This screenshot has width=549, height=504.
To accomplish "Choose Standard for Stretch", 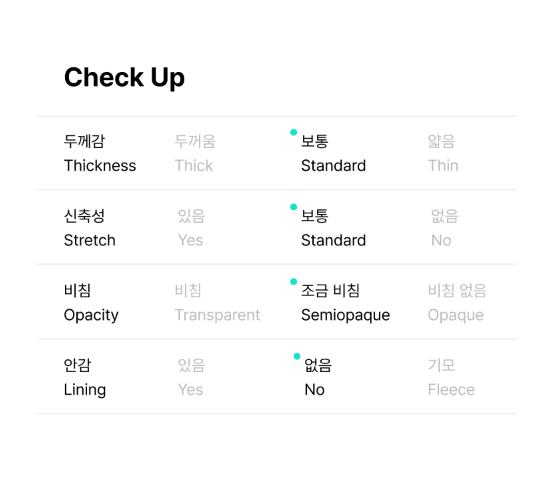I will coord(333,228).
